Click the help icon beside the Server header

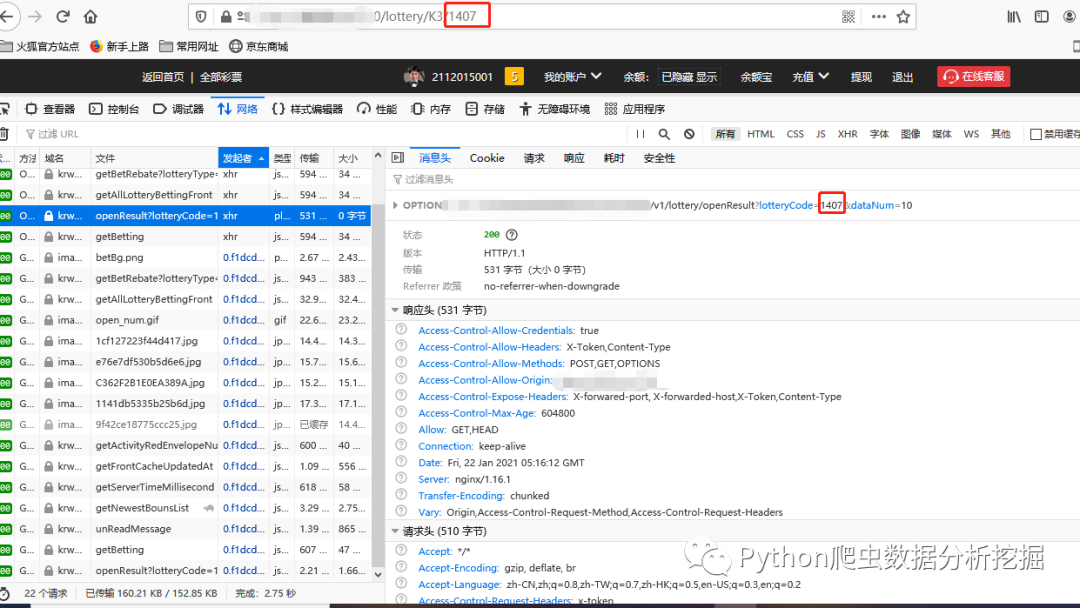(x=401, y=478)
